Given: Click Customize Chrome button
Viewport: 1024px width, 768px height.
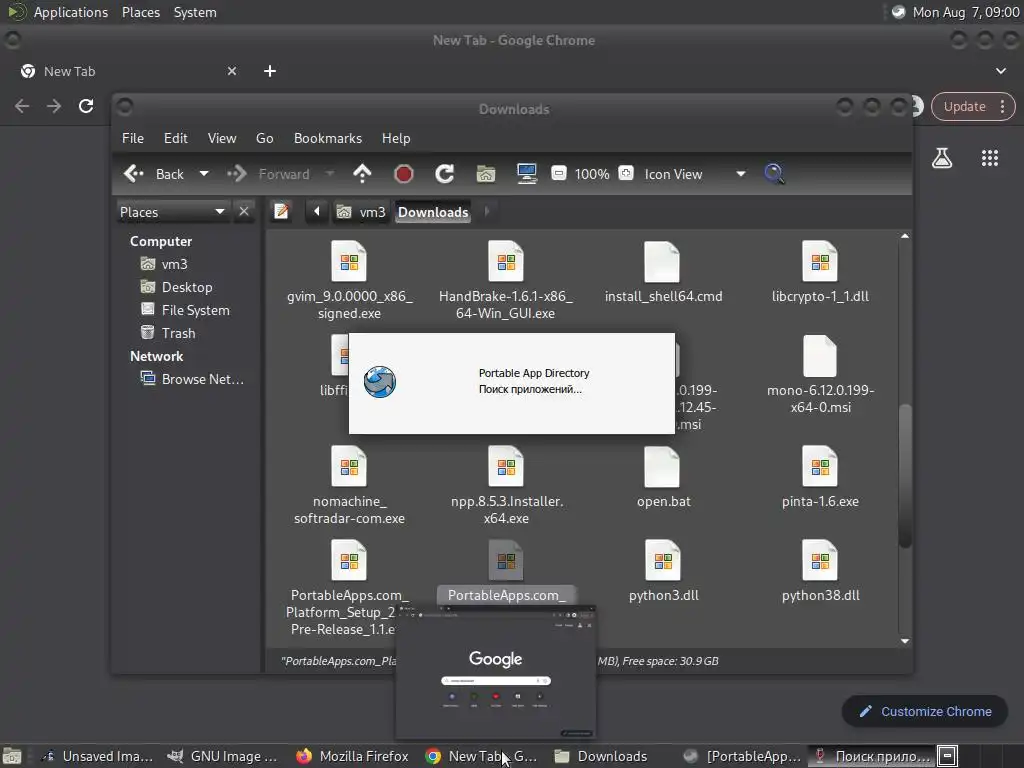Looking at the screenshot, I should (925, 711).
